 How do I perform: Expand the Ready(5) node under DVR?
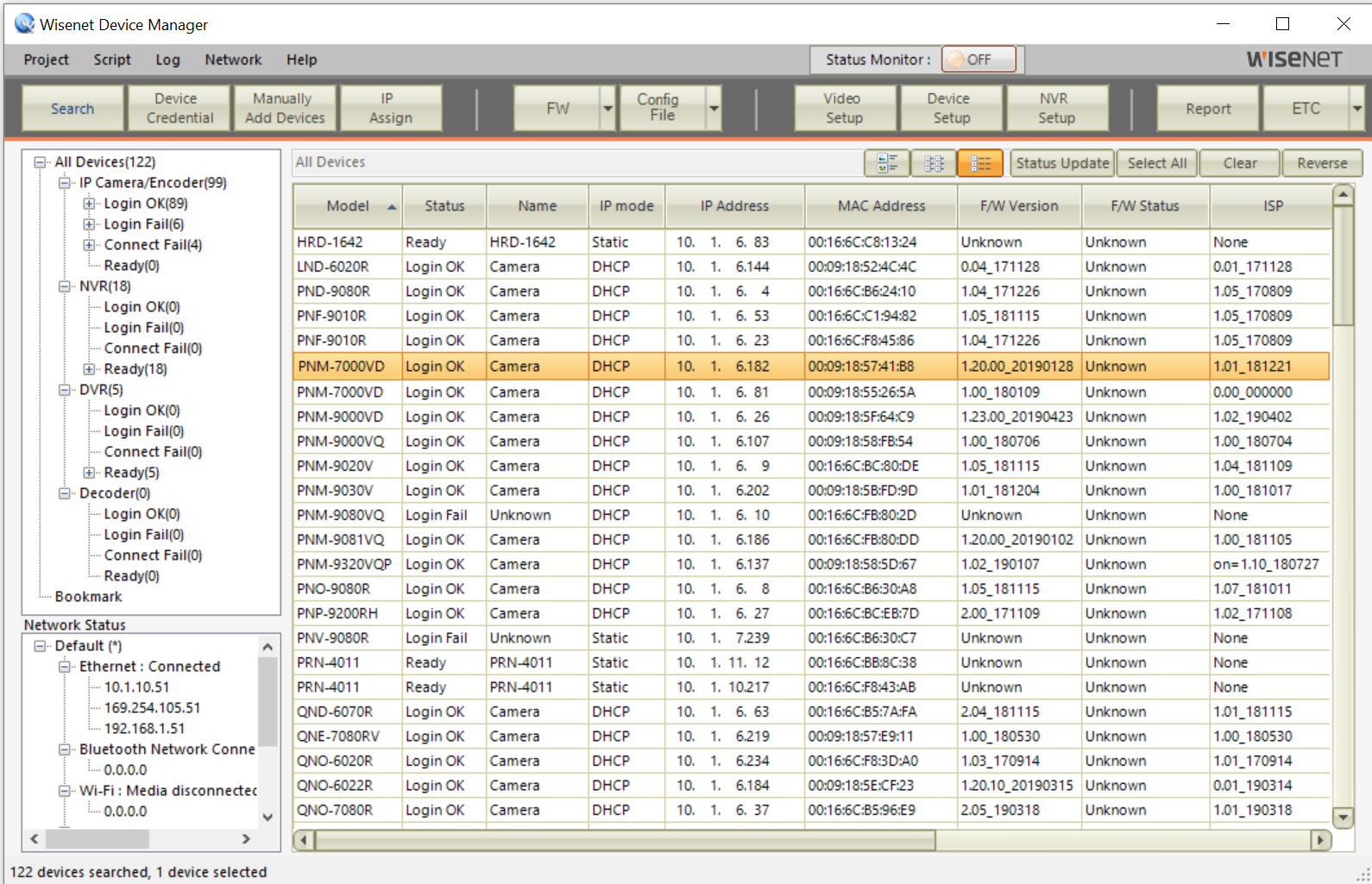89,473
